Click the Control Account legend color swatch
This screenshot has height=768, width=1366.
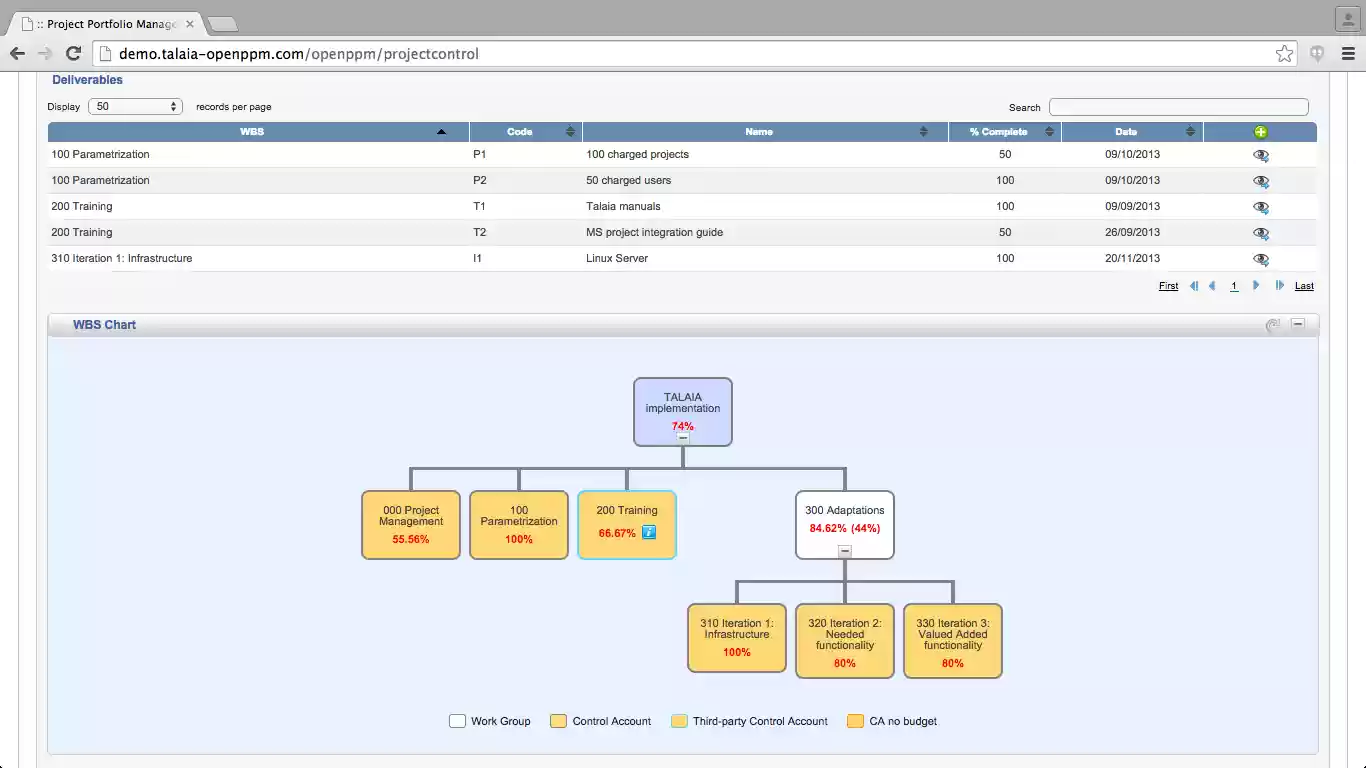557,720
